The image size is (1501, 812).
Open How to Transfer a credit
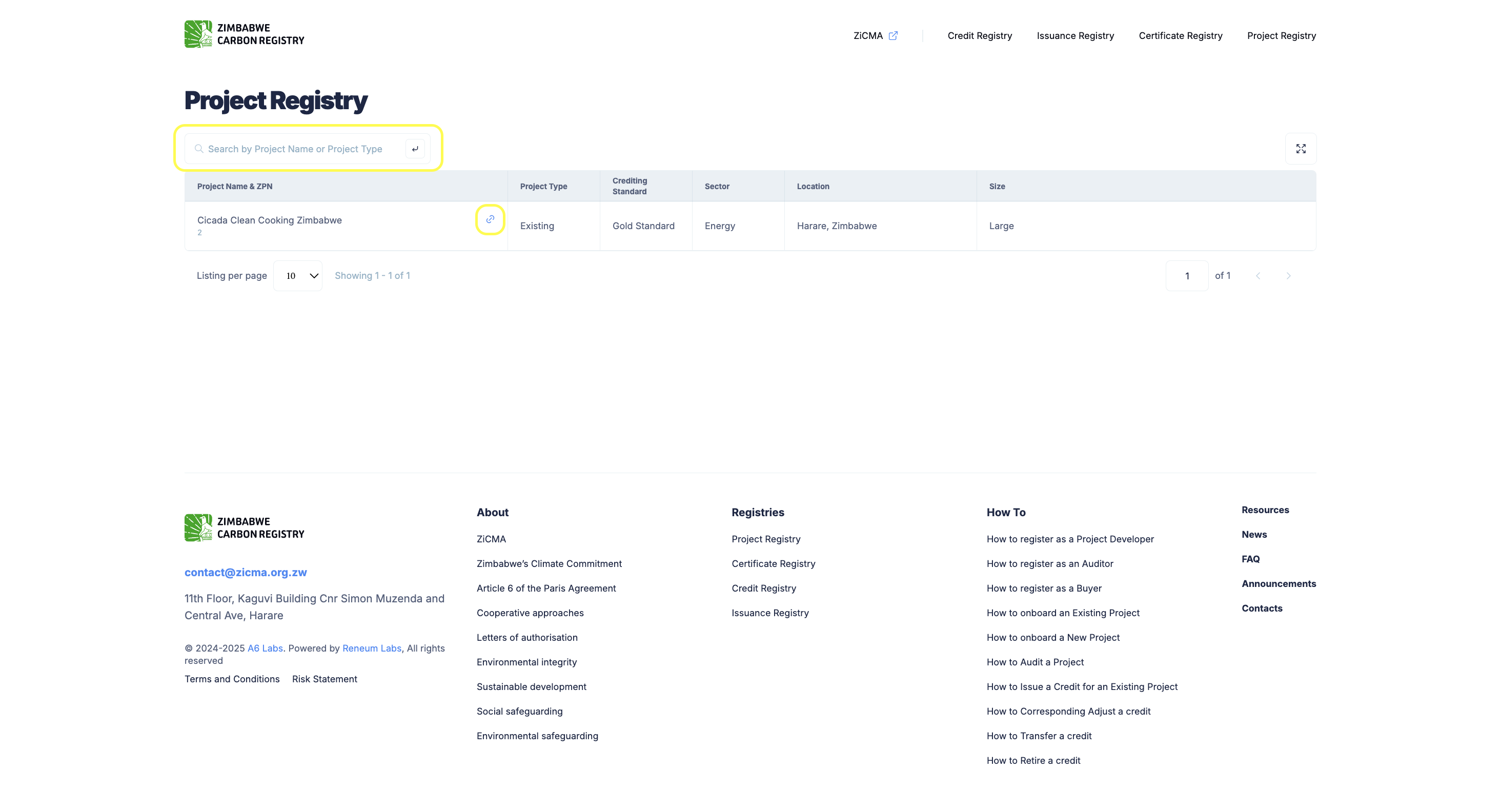pyautogui.click(x=1040, y=736)
